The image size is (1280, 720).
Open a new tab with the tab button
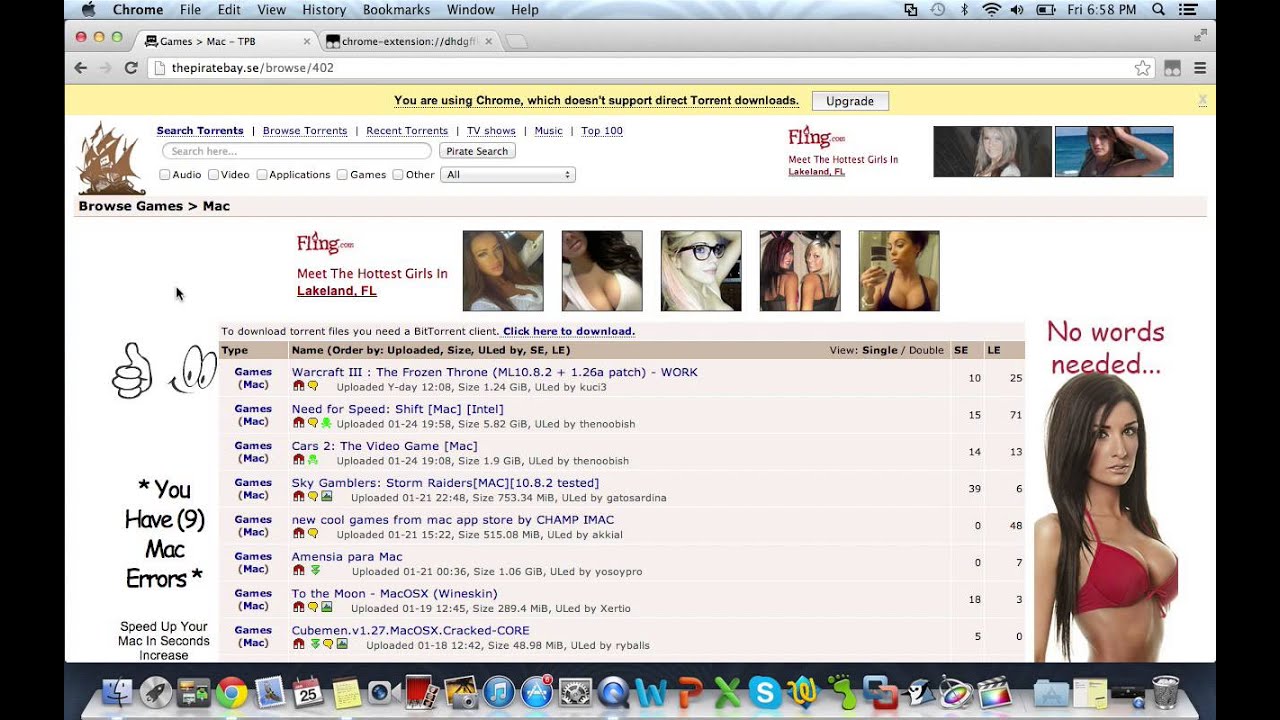pyautogui.click(x=516, y=41)
